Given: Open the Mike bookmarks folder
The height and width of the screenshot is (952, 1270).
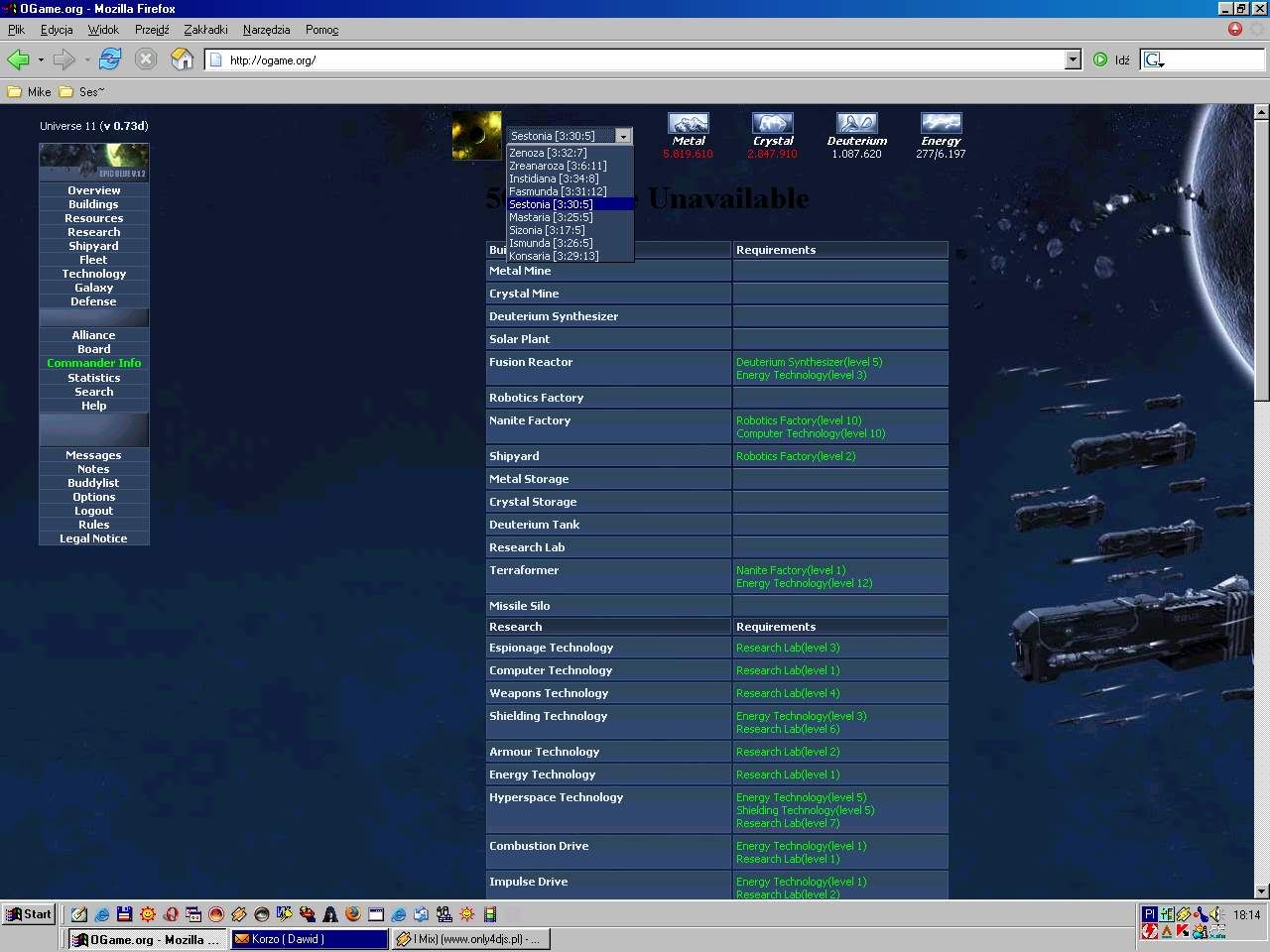Looking at the screenshot, I should click(x=29, y=91).
